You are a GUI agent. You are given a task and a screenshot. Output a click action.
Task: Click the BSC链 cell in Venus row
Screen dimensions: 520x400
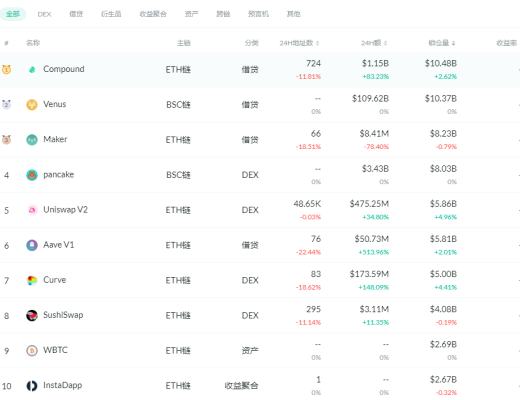click(x=178, y=105)
